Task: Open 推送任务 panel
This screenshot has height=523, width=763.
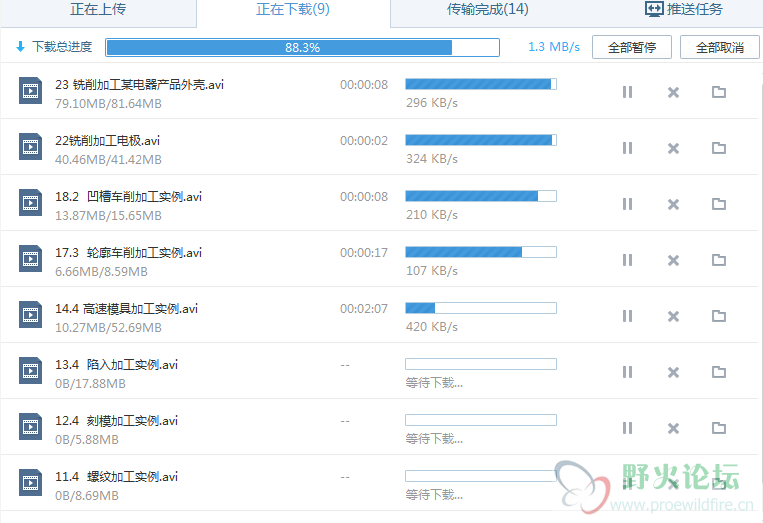Action: [684, 9]
